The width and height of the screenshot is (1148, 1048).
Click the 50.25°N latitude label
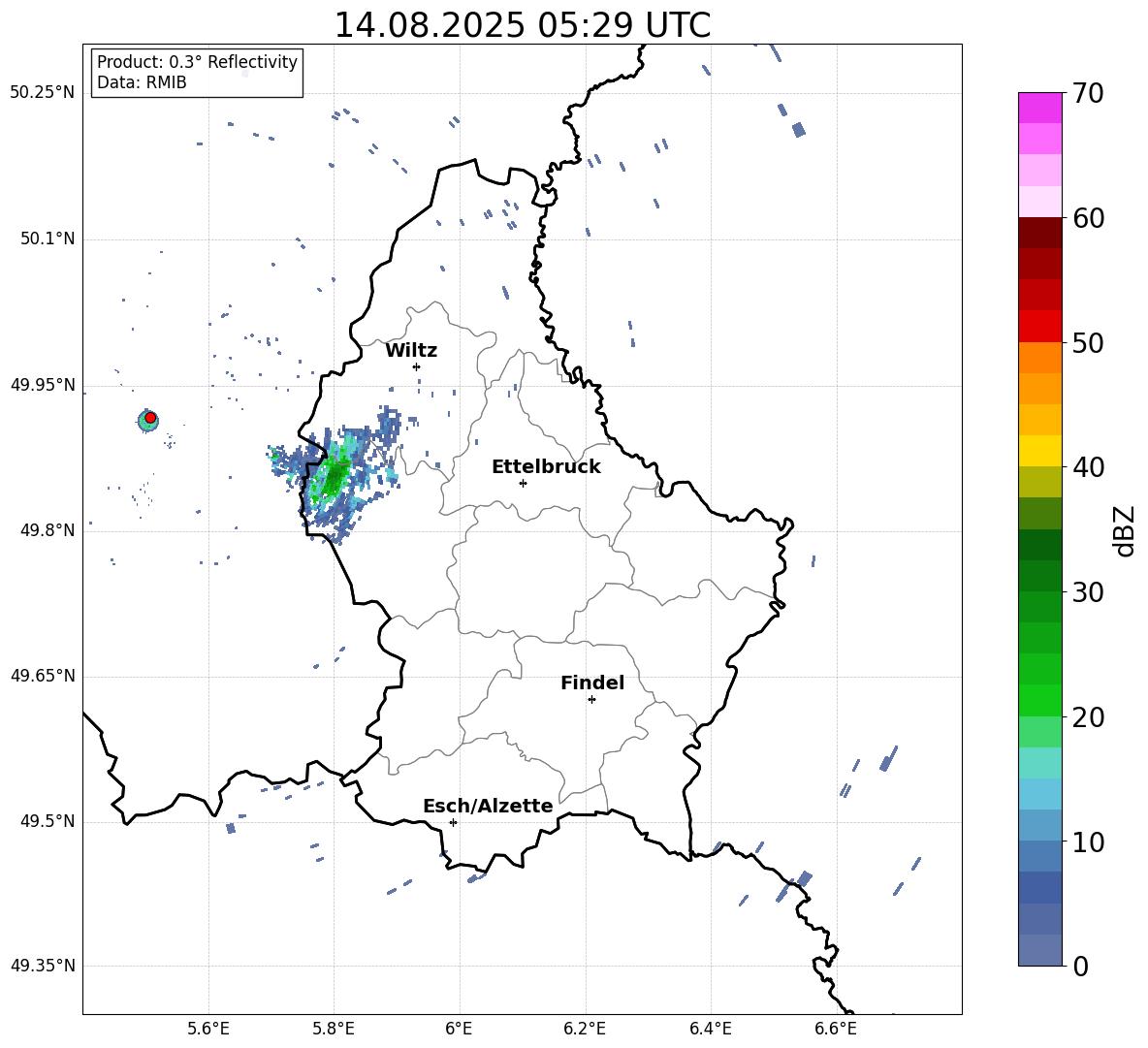tap(43, 93)
